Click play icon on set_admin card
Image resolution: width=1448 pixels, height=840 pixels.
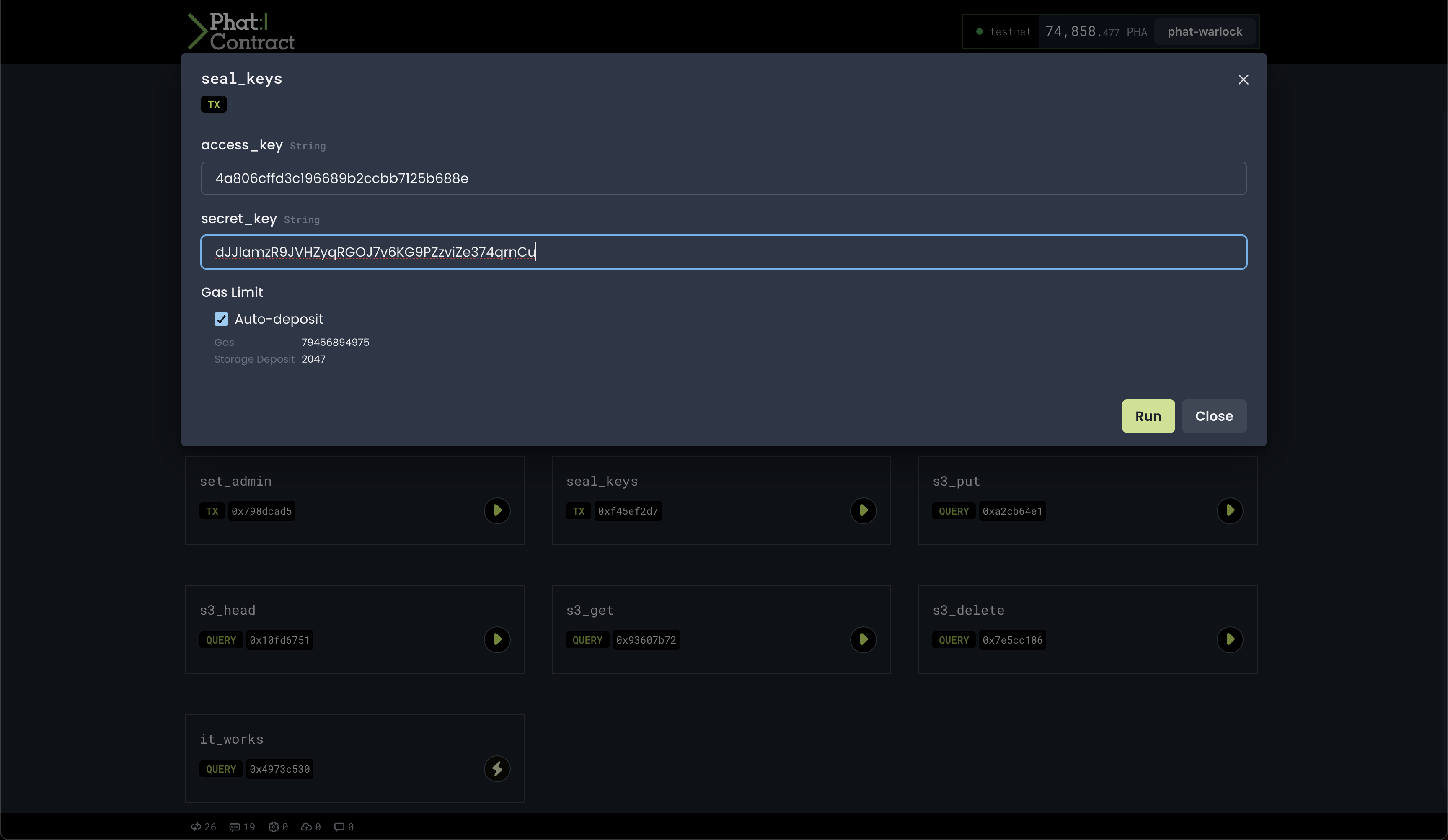(497, 510)
